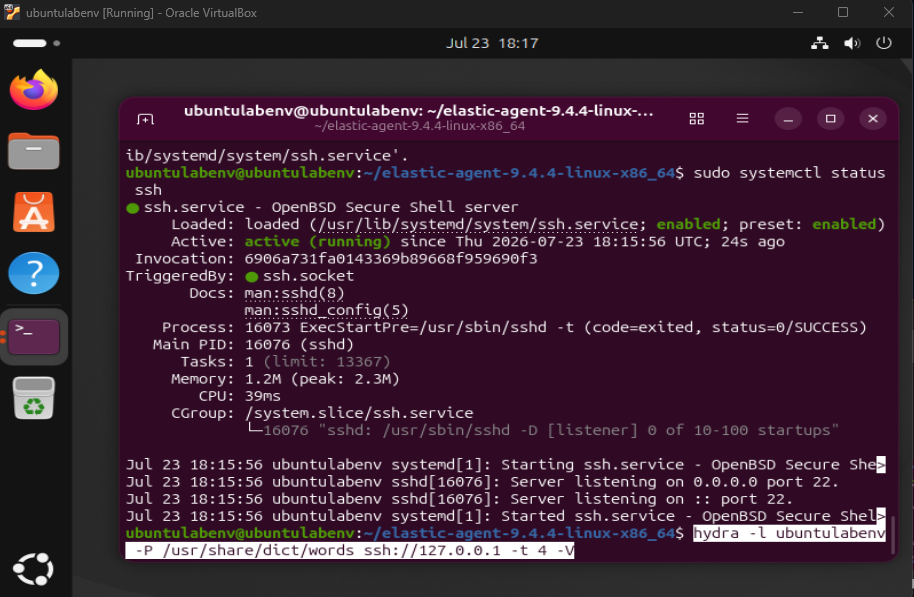Image resolution: width=914 pixels, height=597 pixels.
Task: Open the terminal tab overview grid icon
Action: (x=697, y=119)
